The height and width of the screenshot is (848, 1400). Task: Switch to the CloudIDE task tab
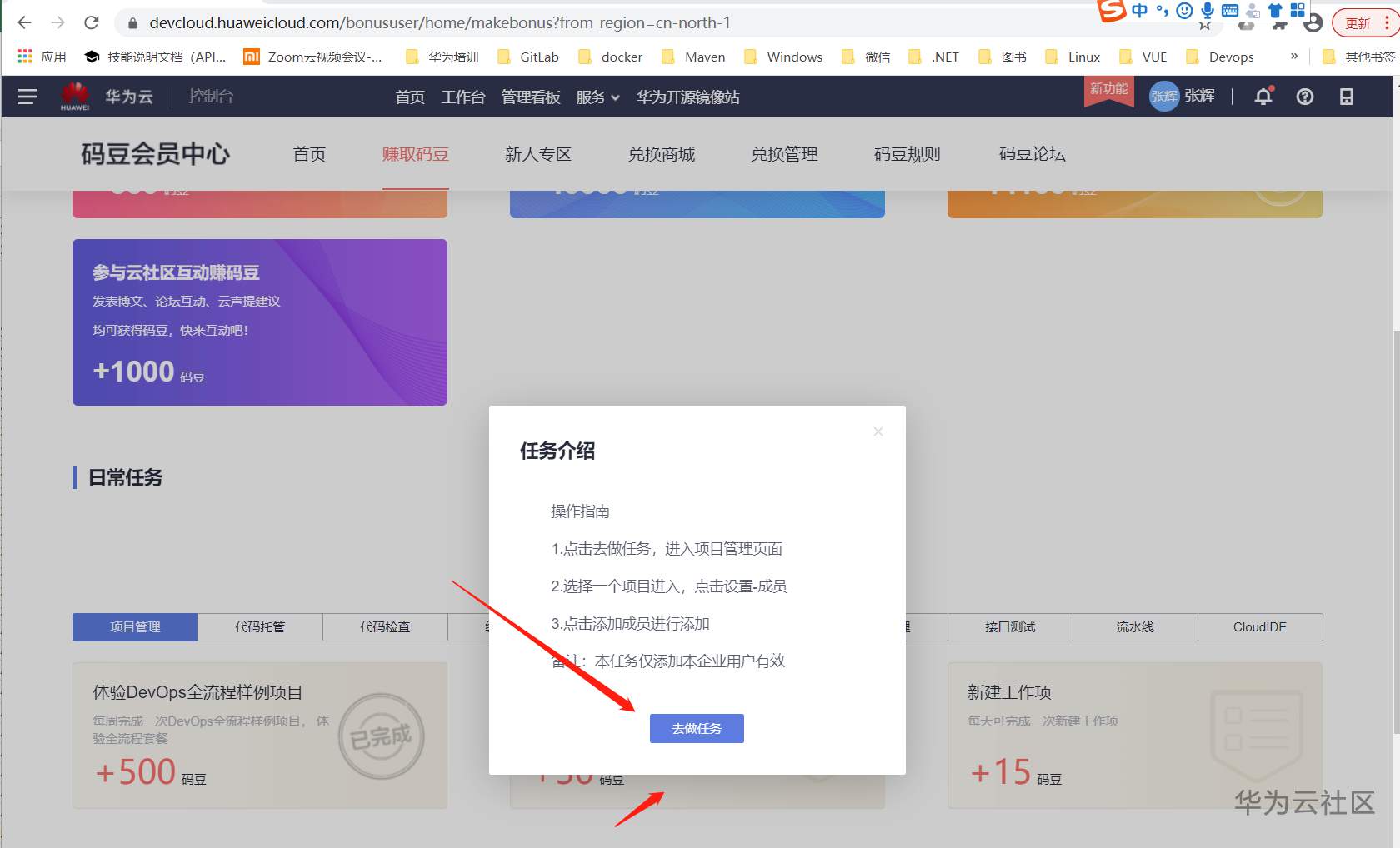pyautogui.click(x=1260, y=627)
